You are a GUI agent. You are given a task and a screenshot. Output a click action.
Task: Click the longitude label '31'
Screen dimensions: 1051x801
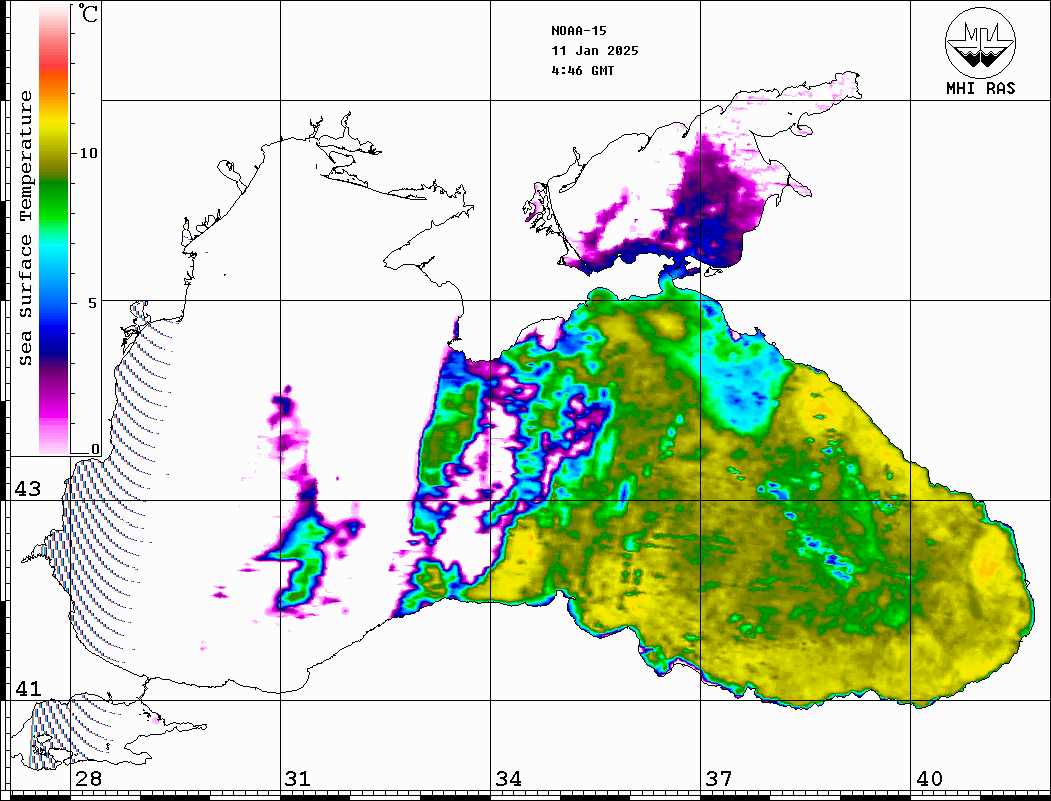point(298,778)
